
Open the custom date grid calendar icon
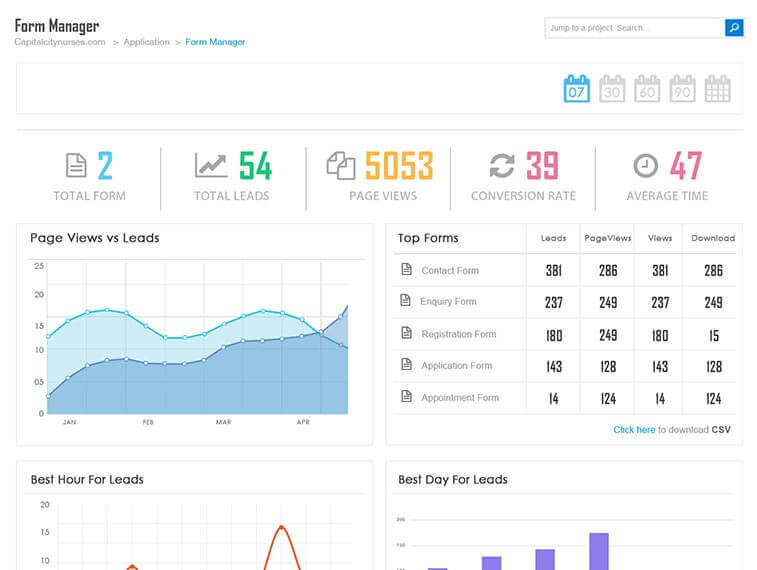[717, 89]
